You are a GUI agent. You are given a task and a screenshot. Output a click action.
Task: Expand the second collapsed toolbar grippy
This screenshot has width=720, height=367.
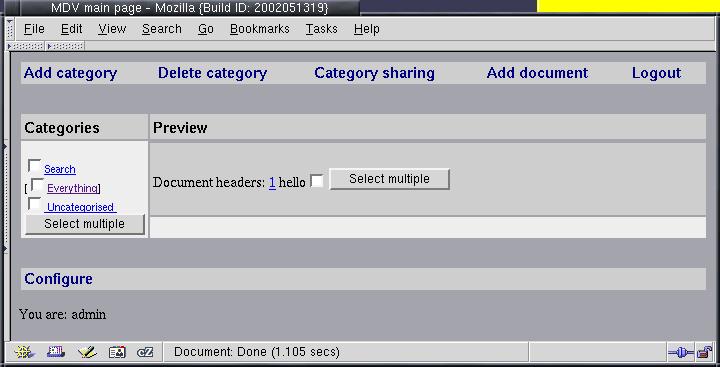(x=65, y=46)
